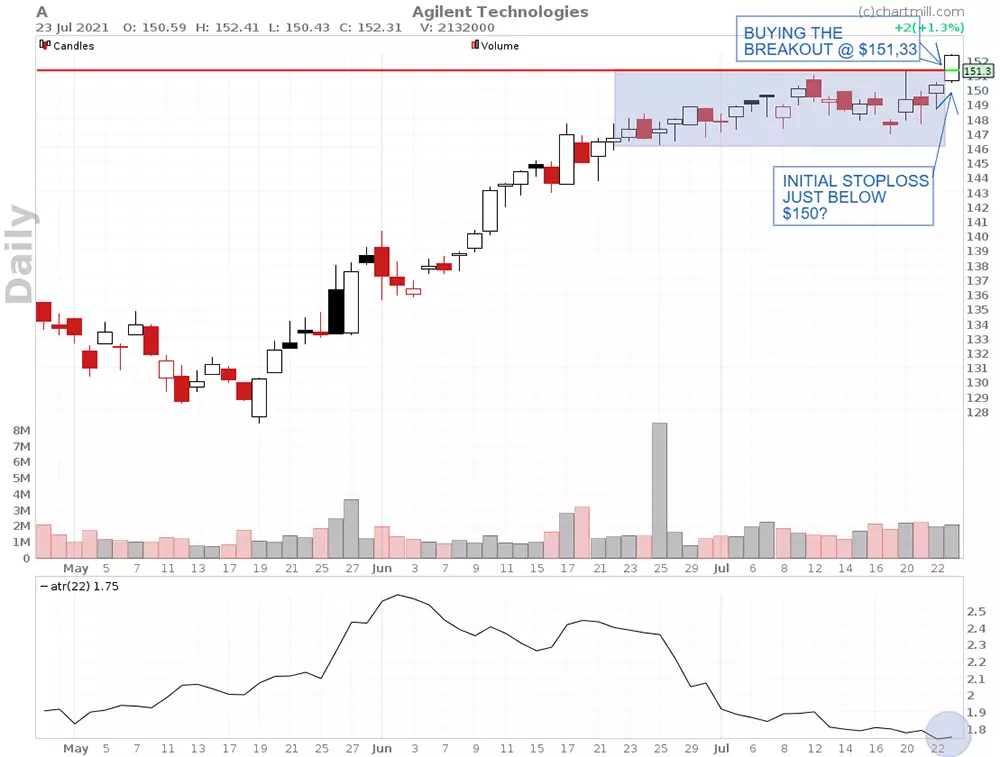Select the low value L: 150.43
The height and width of the screenshot is (757, 1000).
click(299, 27)
